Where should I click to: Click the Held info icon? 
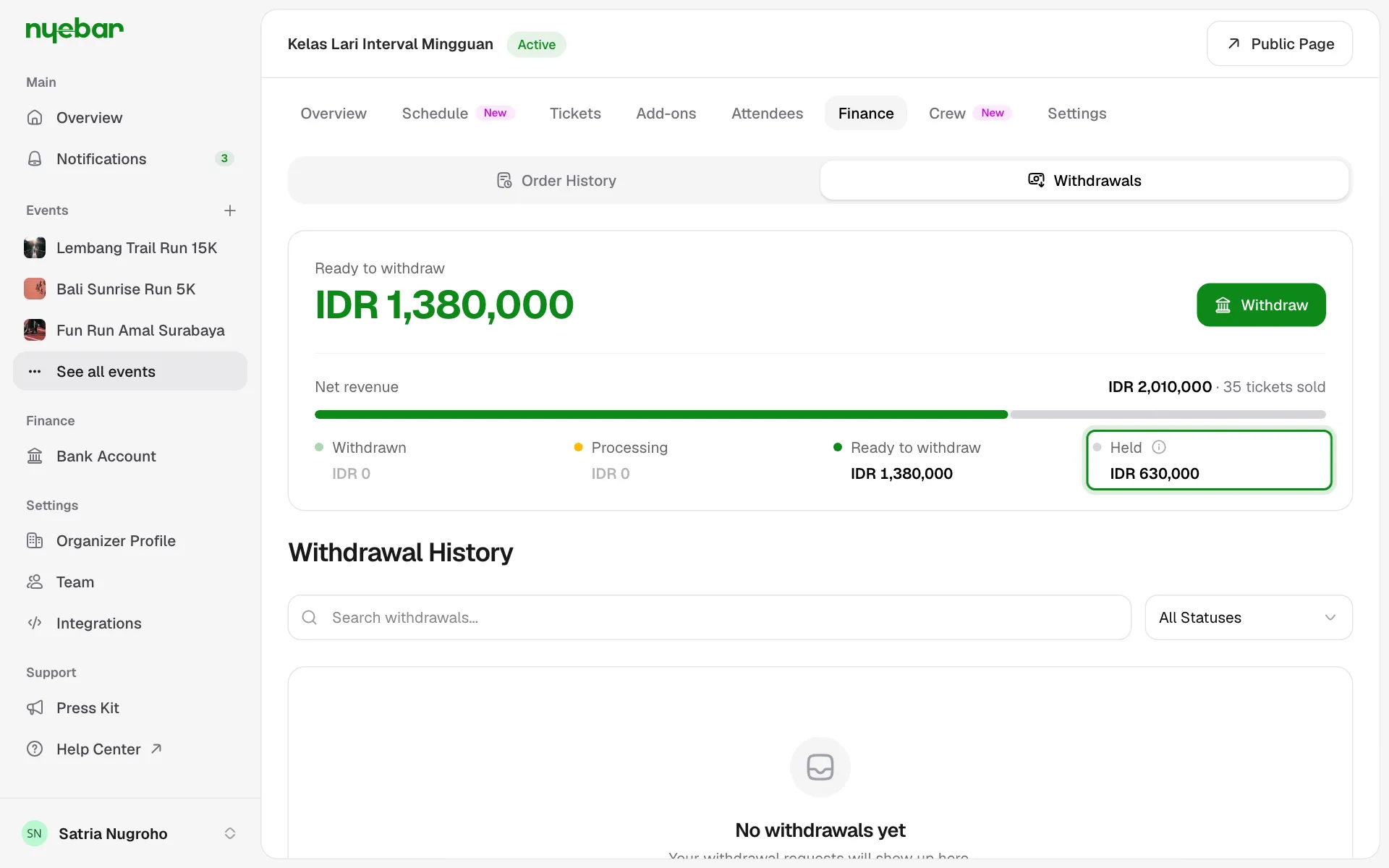coord(1159,447)
